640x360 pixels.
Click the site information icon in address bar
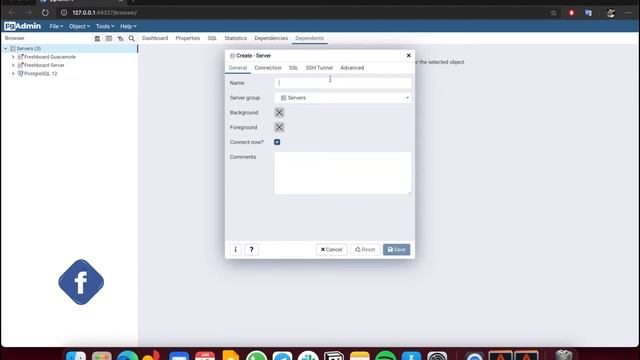click(x=64, y=13)
